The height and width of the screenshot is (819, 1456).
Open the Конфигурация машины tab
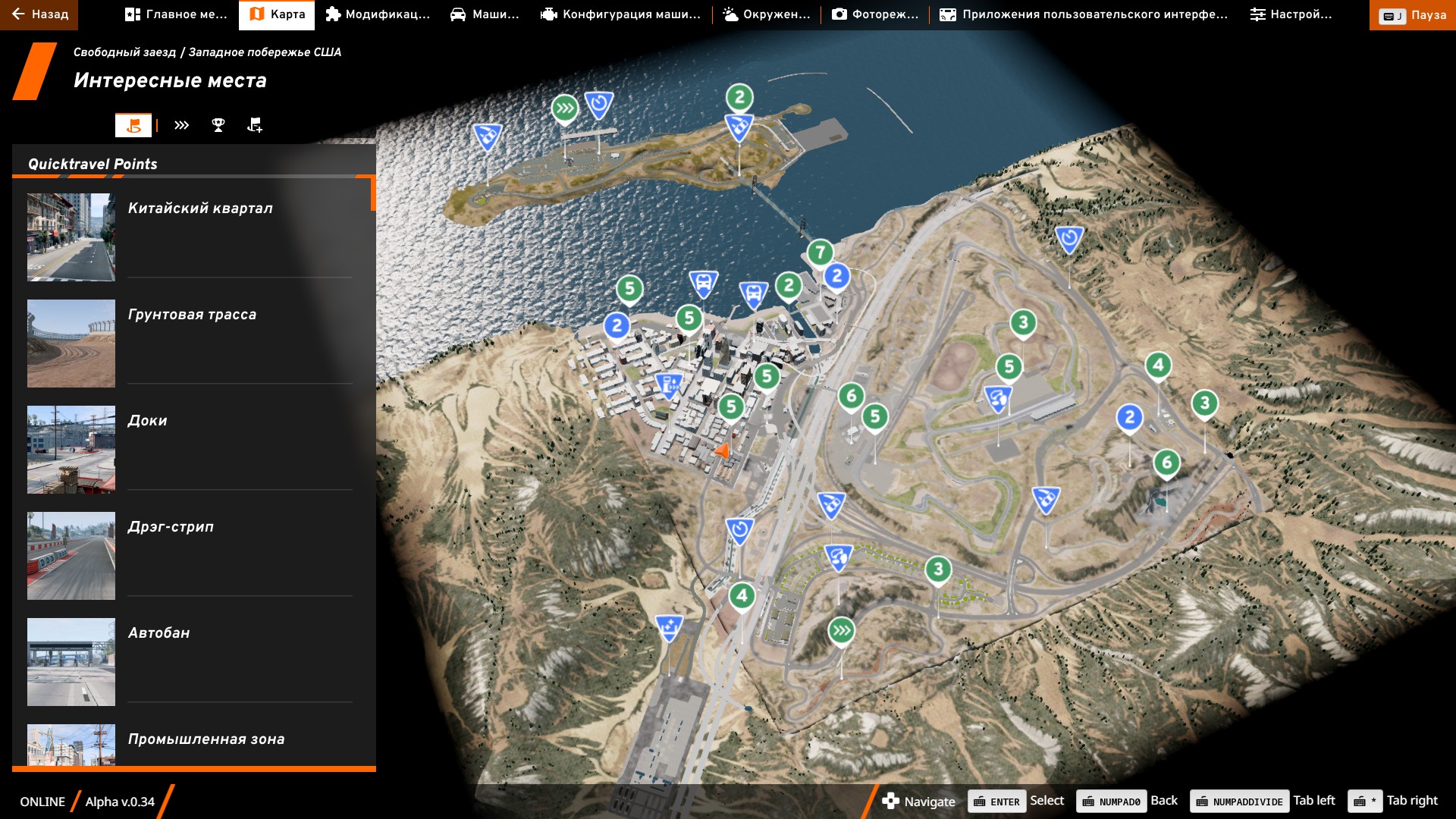click(x=620, y=14)
